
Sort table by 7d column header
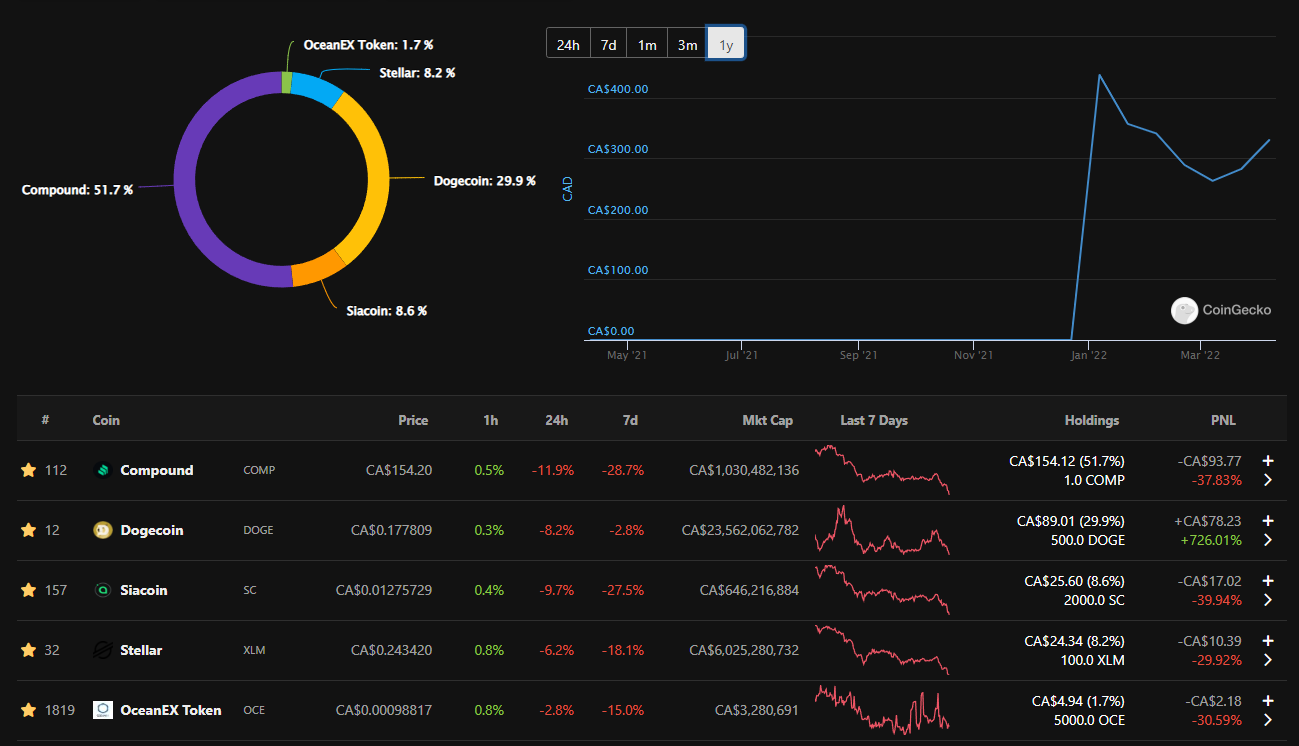pyautogui.click(x=630, y=420)
